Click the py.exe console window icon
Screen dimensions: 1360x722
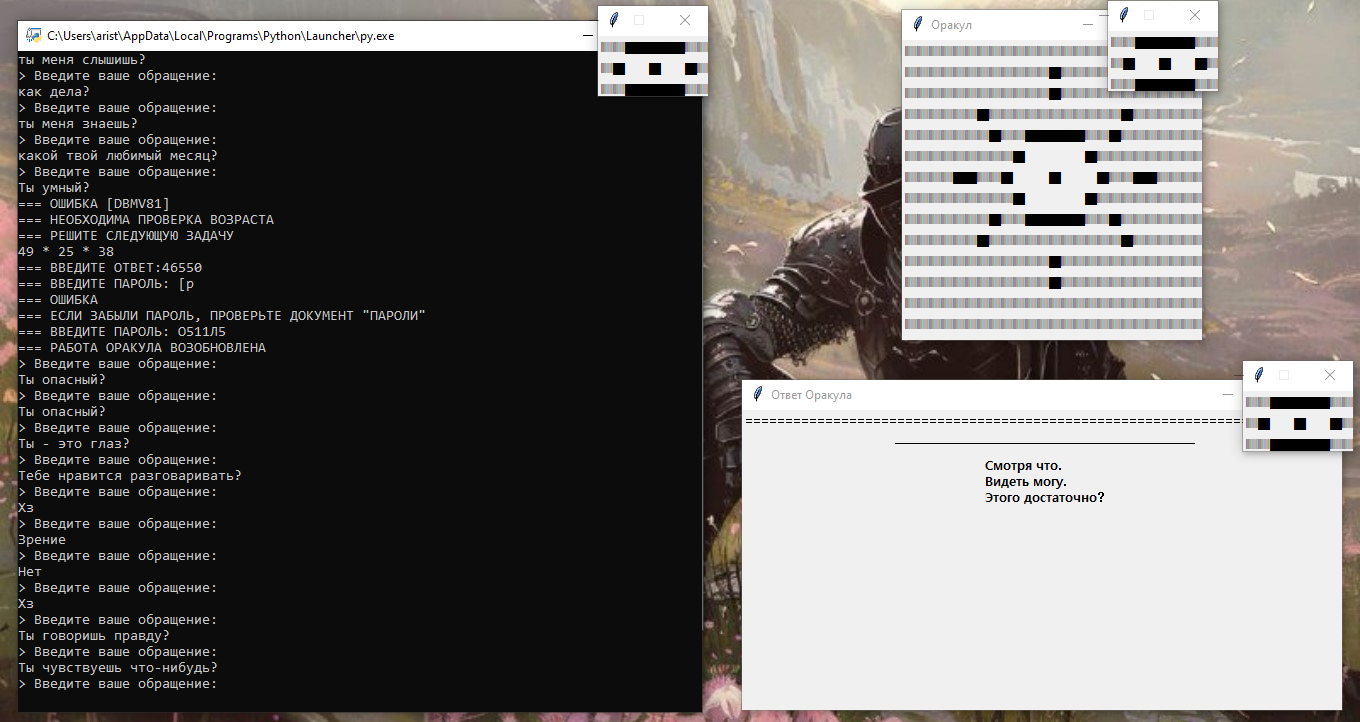(x=33, y=35)
